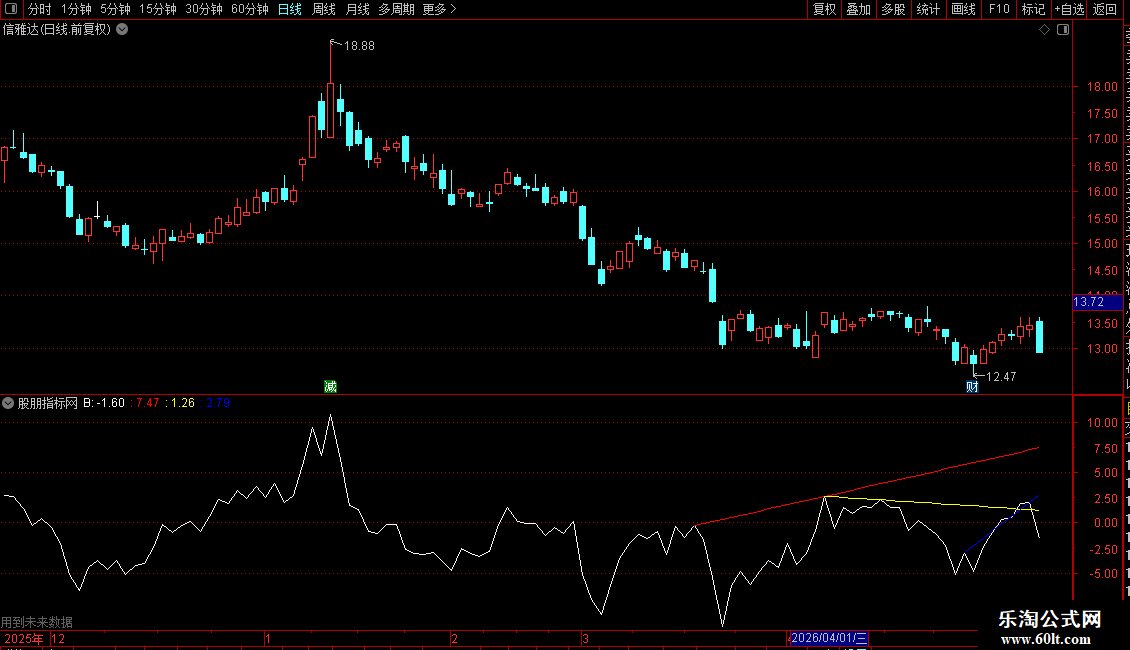This screenshot has height=650, width=1130.
Task: Click the 18.88 high price label
Action: point(359,45)
